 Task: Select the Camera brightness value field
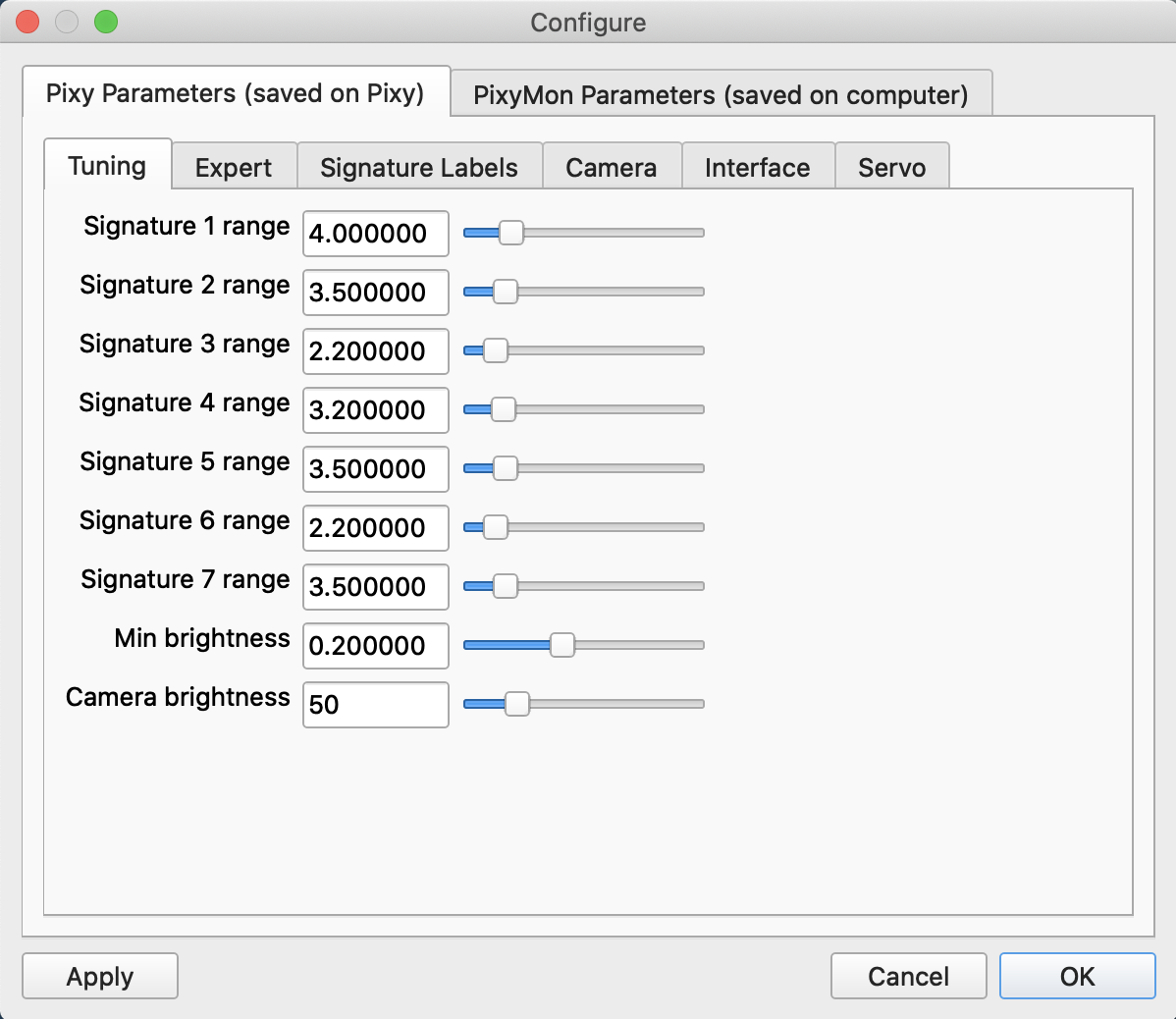(375, 704)
